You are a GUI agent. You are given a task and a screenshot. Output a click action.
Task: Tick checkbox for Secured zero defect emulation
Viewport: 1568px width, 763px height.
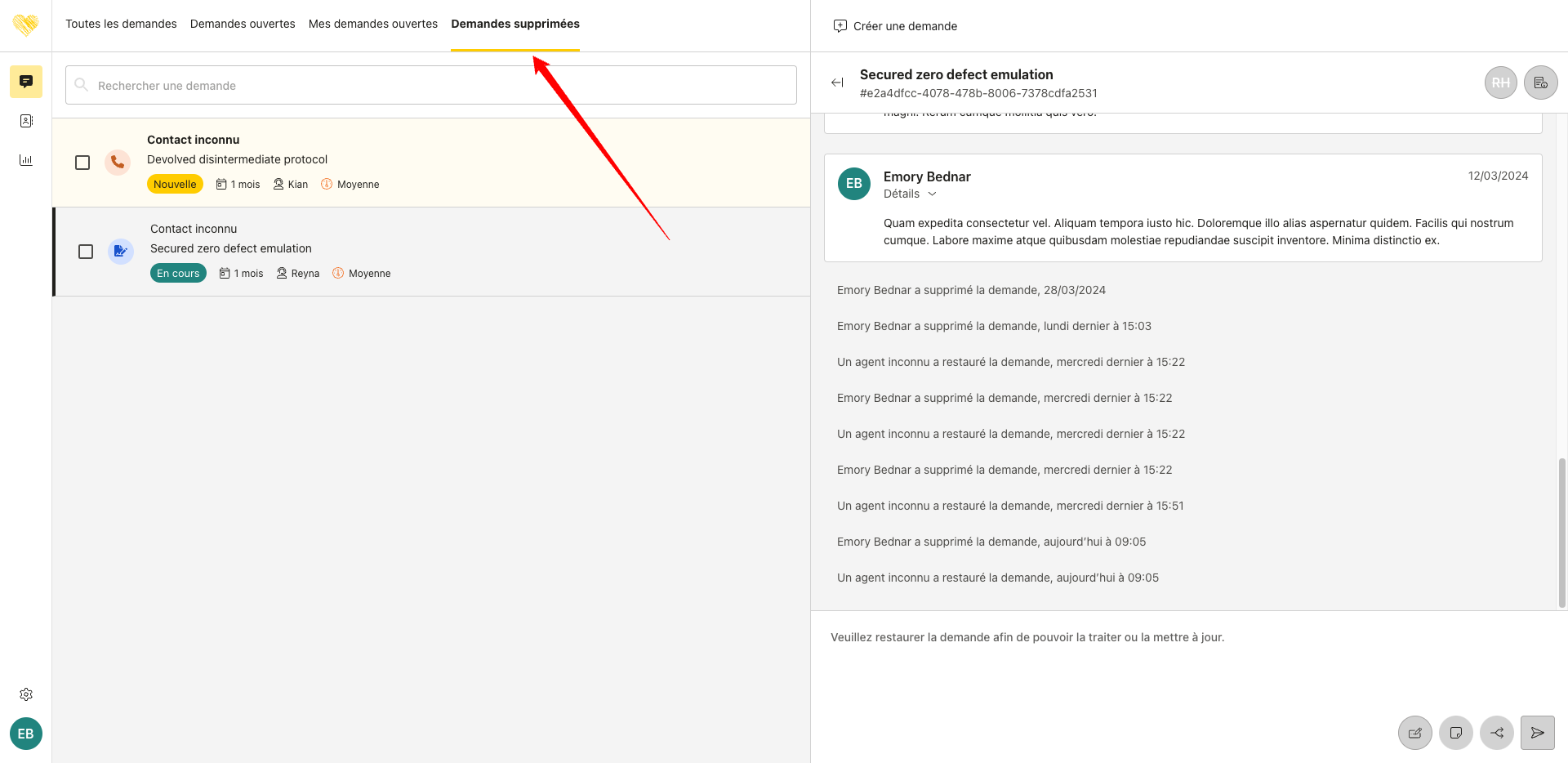[86, 252]
